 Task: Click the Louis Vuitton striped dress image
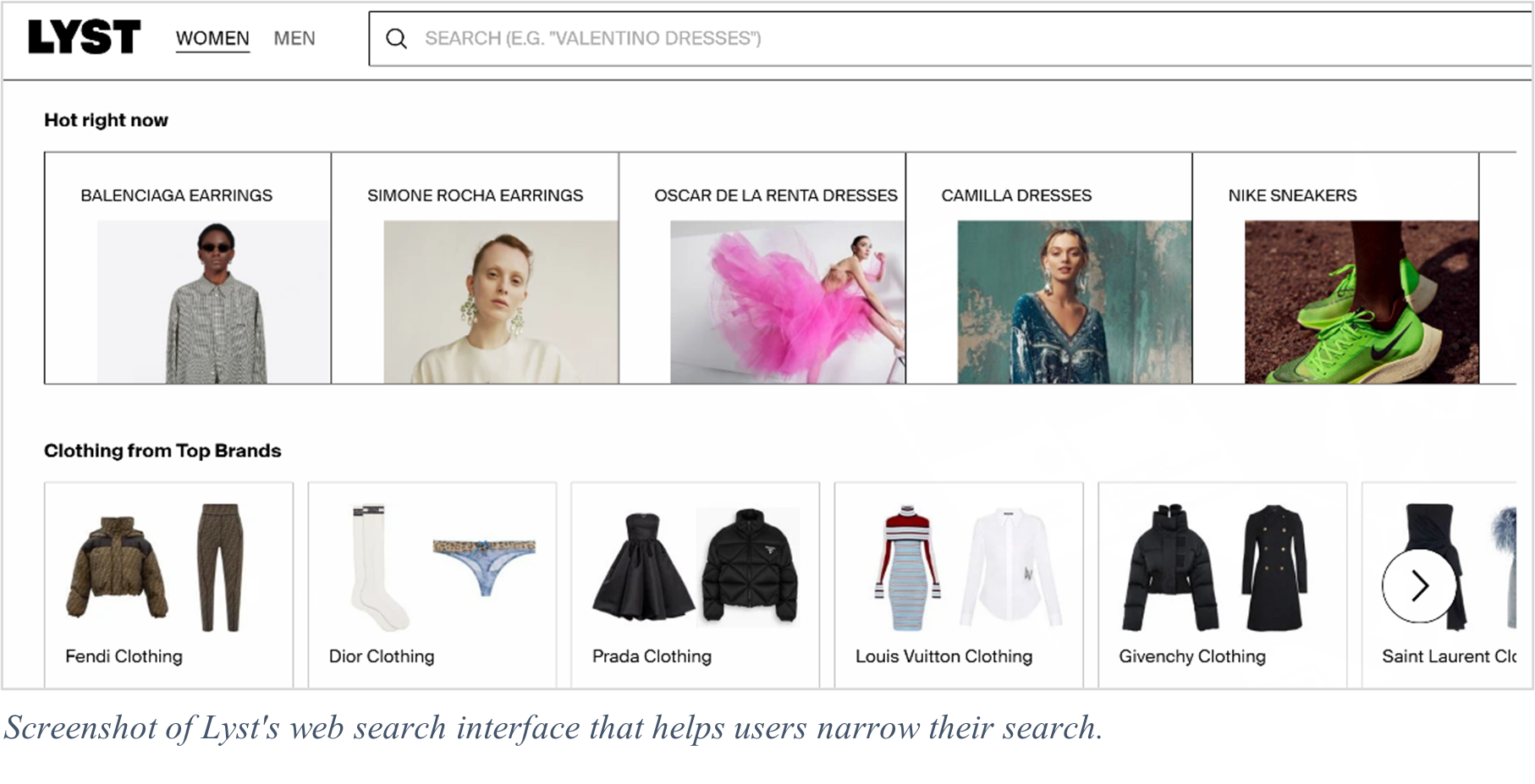click(x=907, y=567)
